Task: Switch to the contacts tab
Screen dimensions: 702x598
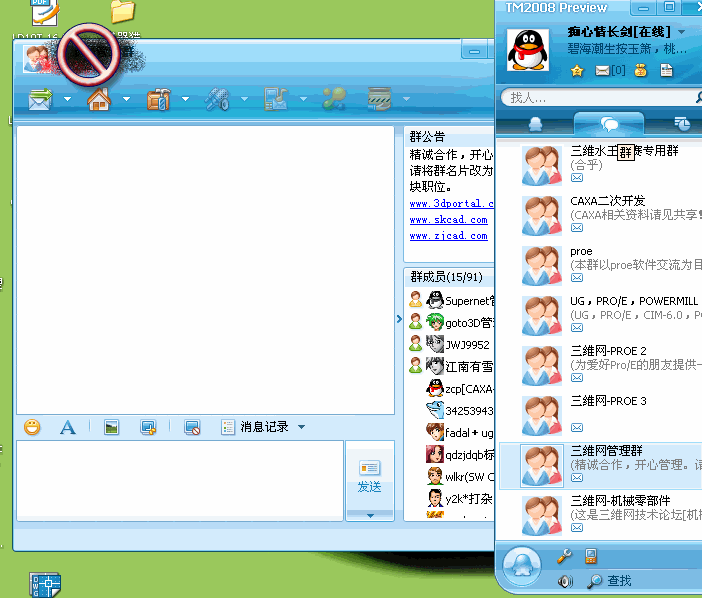Action: [535, 124]
